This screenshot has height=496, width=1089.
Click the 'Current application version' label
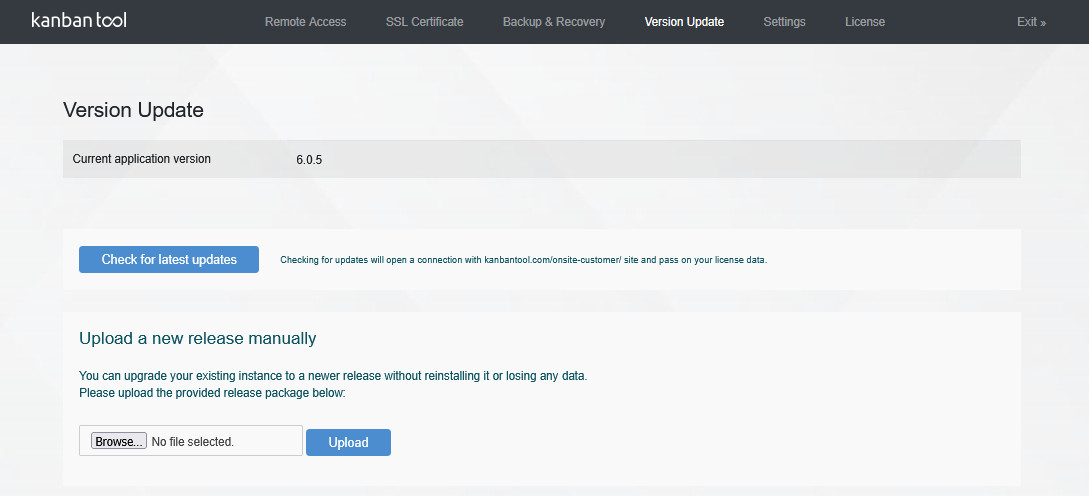142,158
